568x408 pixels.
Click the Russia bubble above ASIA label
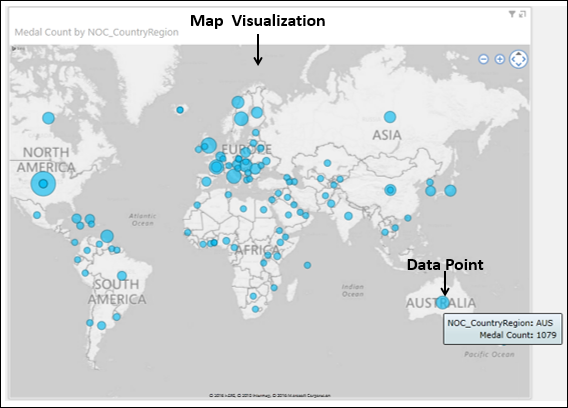coord(390,117)
